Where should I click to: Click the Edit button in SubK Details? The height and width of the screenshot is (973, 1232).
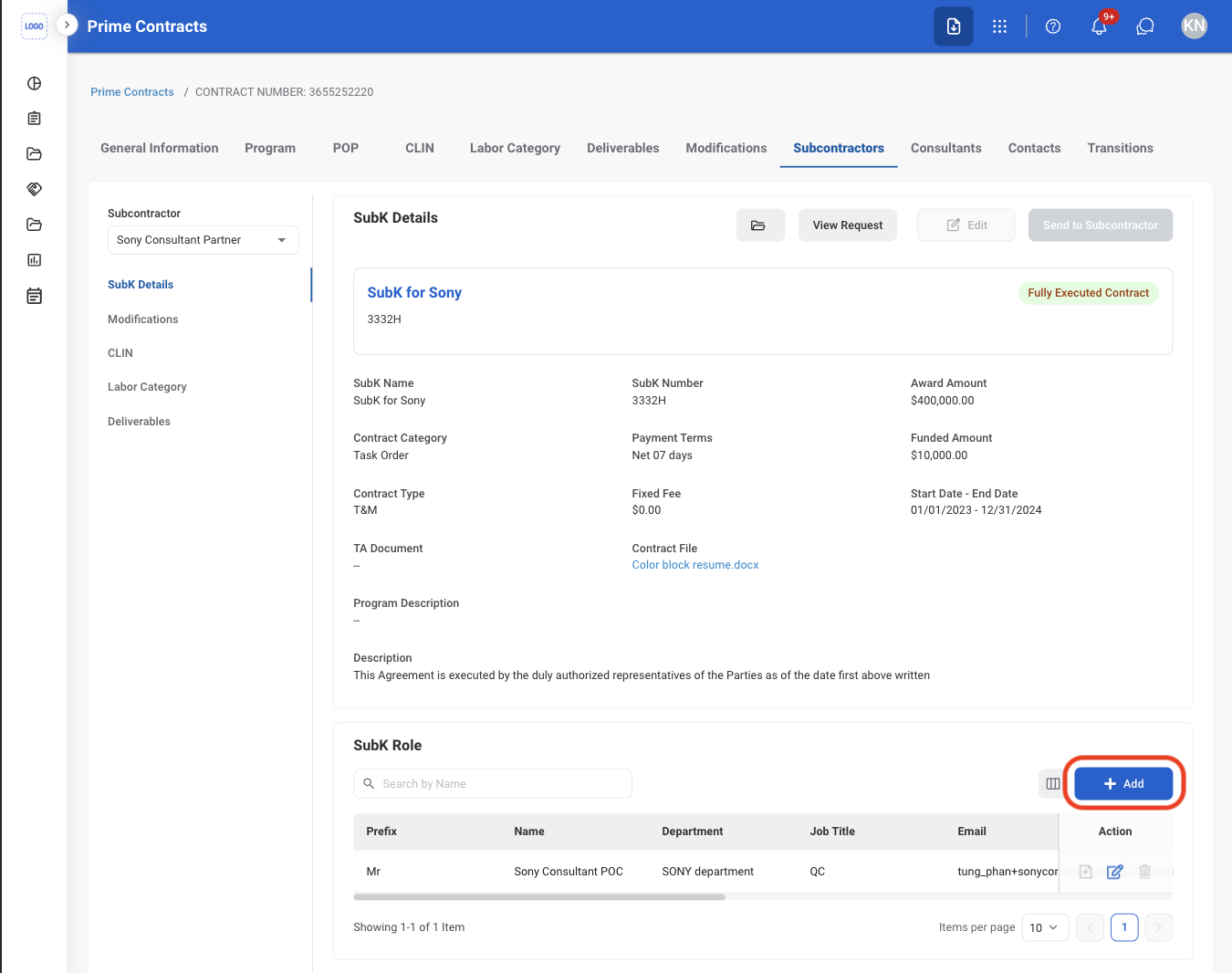click(x=966, y=225)
